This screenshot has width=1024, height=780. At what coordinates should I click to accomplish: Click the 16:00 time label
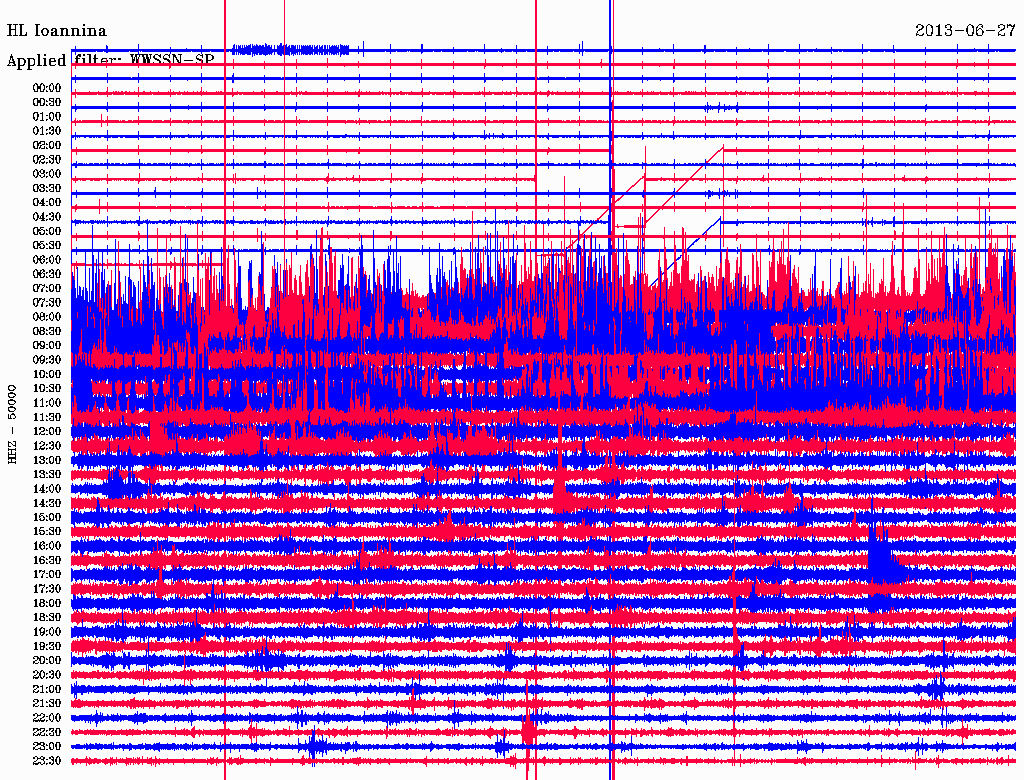point(47,546)
